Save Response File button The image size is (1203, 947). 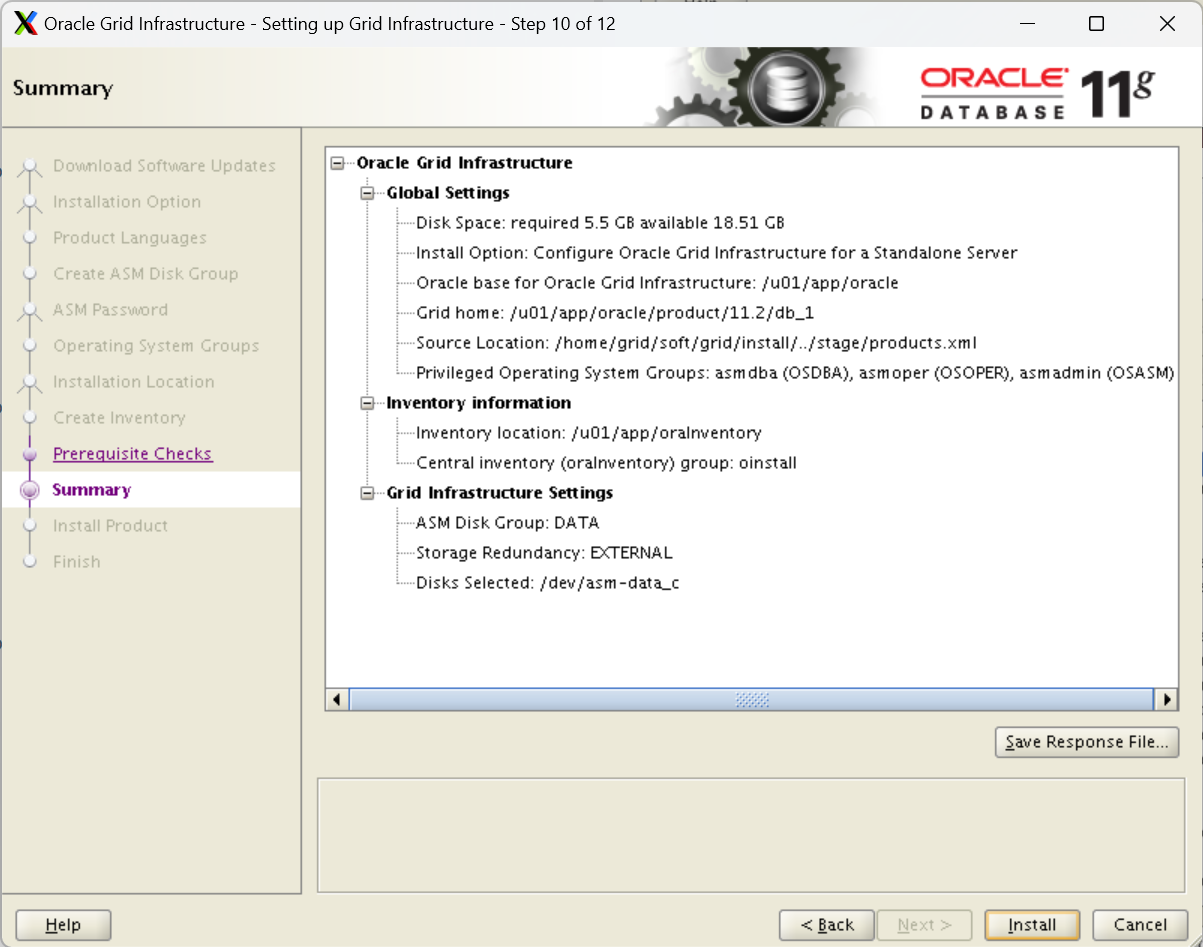[x=1087, y=742]
